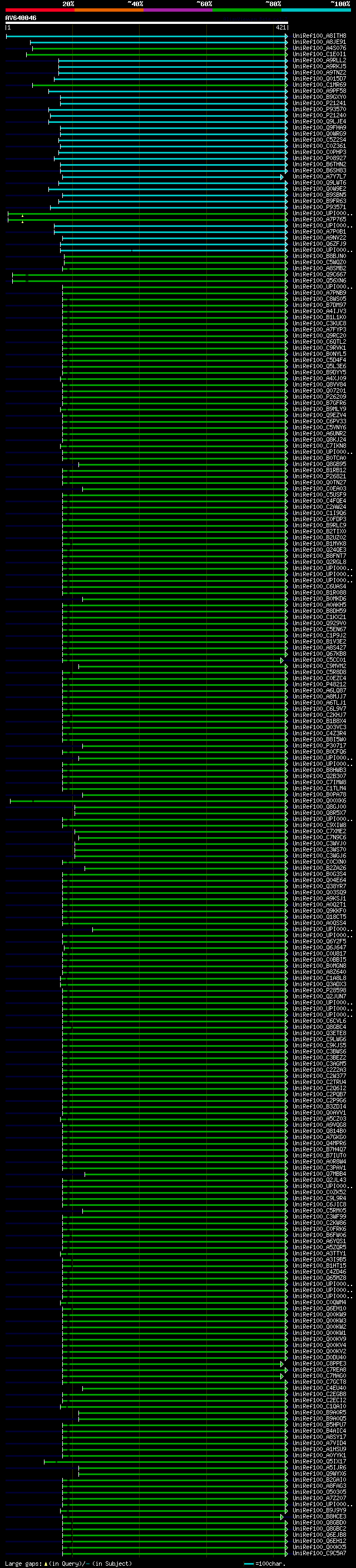The image size is (356, 1568).
Task: Select hit UniRef100_Q5L3E6
Action: 319,366
